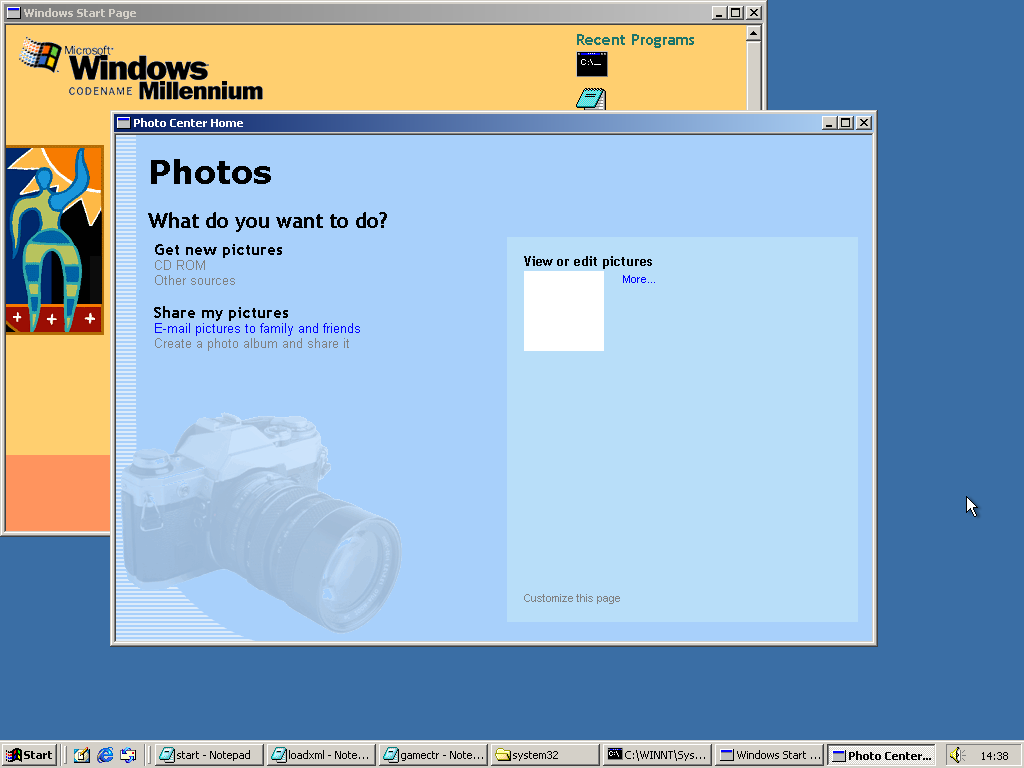1024x768 pixels.
Task: Click the Photo Center taskbar button
Action: click(882, 756)
